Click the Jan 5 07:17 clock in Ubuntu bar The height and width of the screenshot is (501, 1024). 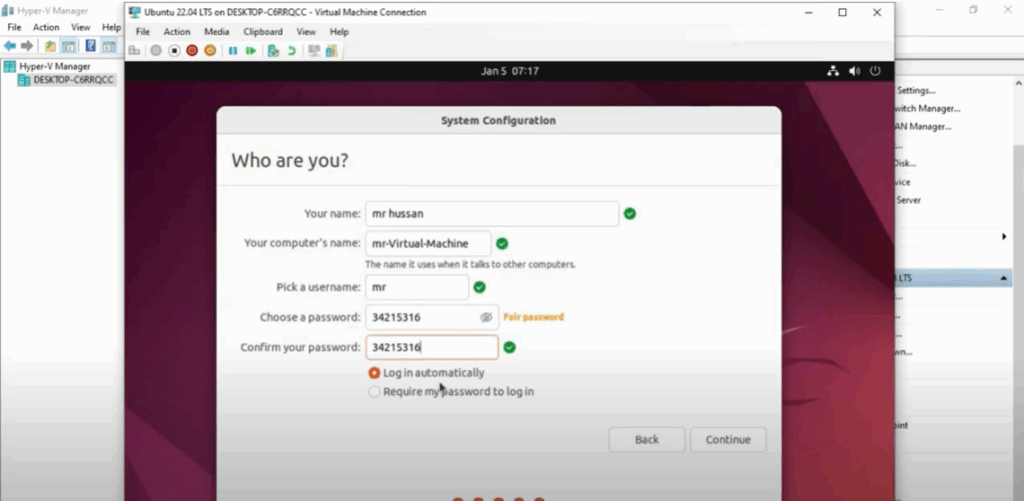tap(509, 71)
